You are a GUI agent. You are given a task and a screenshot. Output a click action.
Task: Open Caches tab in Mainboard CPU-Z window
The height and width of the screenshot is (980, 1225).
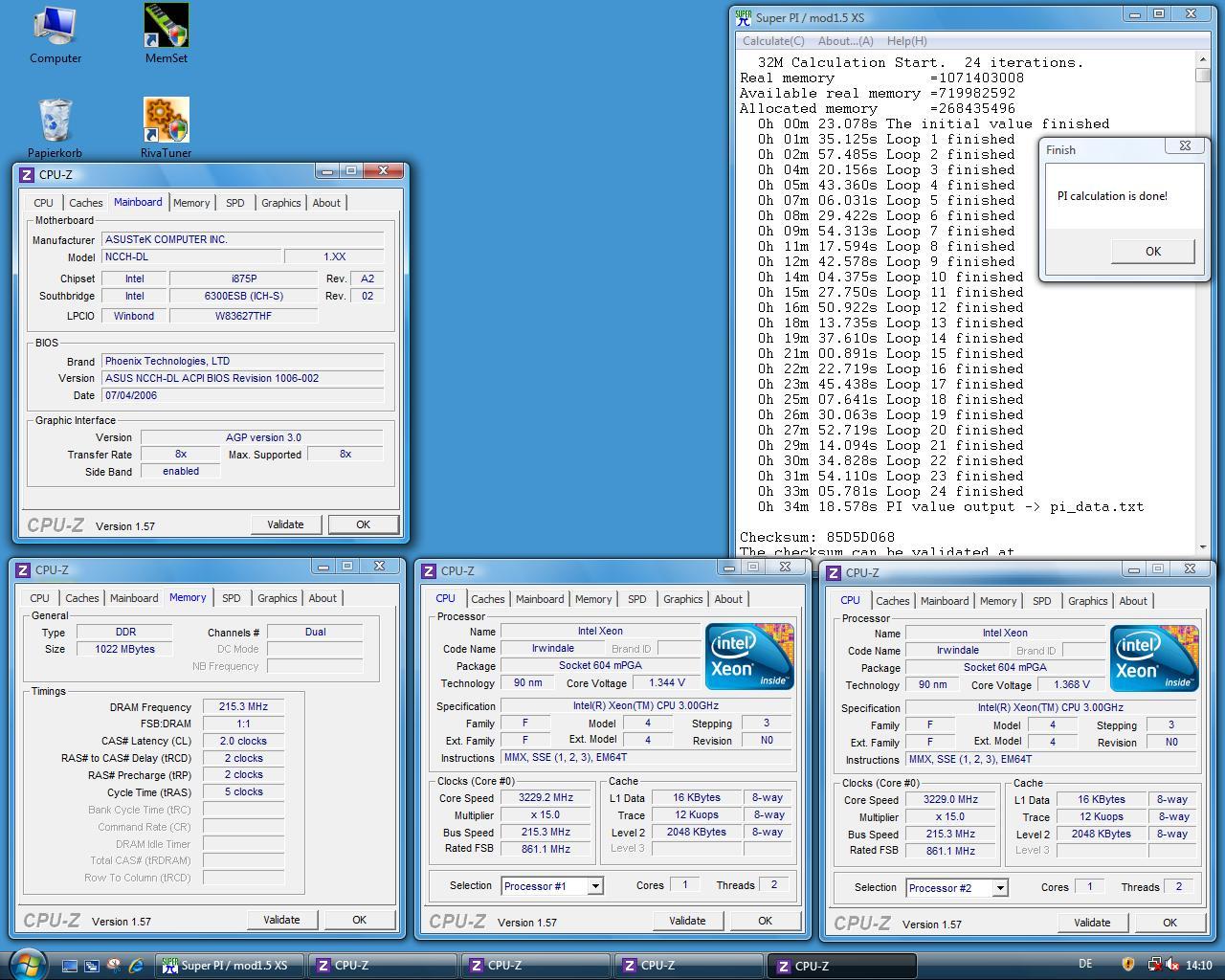(x=85, y=203)
